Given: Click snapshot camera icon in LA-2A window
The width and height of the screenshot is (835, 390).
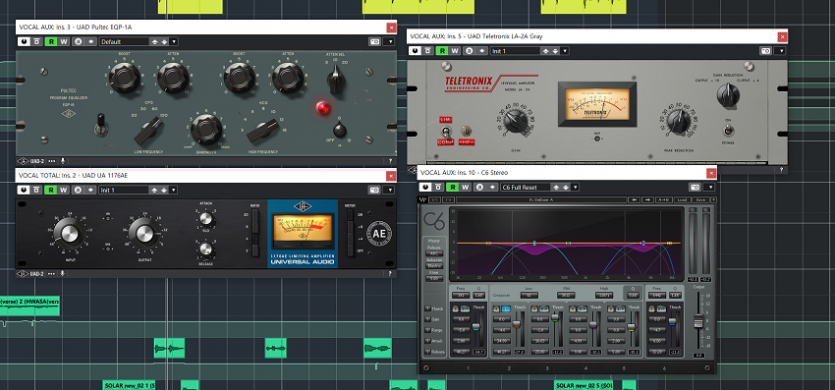Looking at the screenshot, I should 766,51.
